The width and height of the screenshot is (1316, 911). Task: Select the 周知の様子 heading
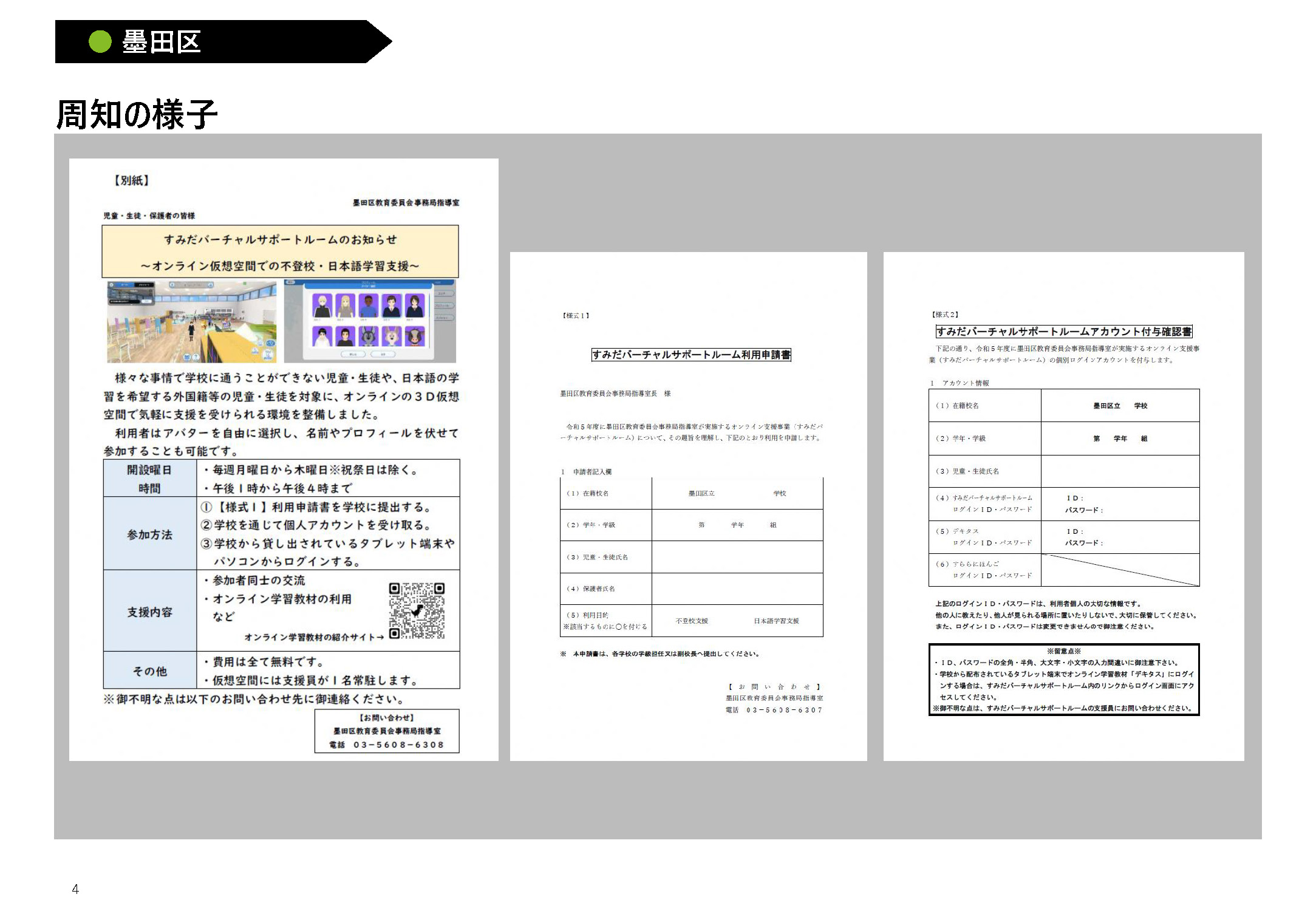tap(137, 114)
